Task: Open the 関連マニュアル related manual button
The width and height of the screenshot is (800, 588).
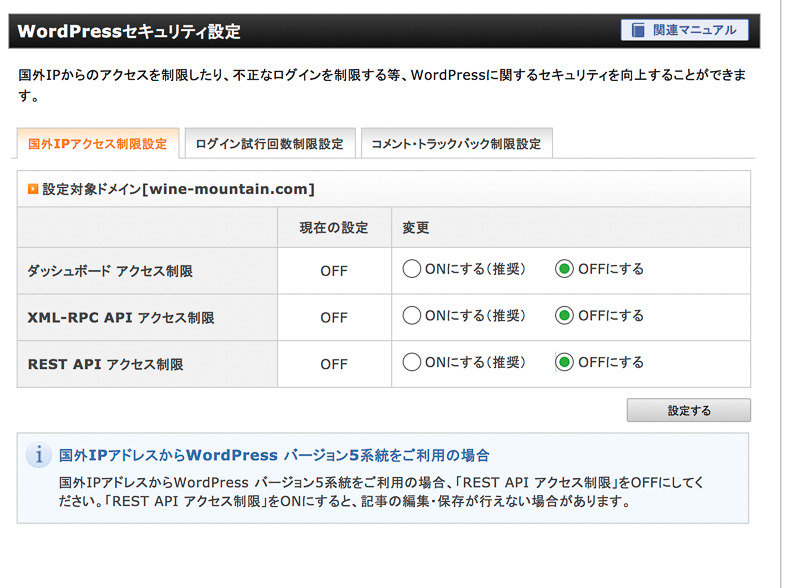Action: coord(684,30)
